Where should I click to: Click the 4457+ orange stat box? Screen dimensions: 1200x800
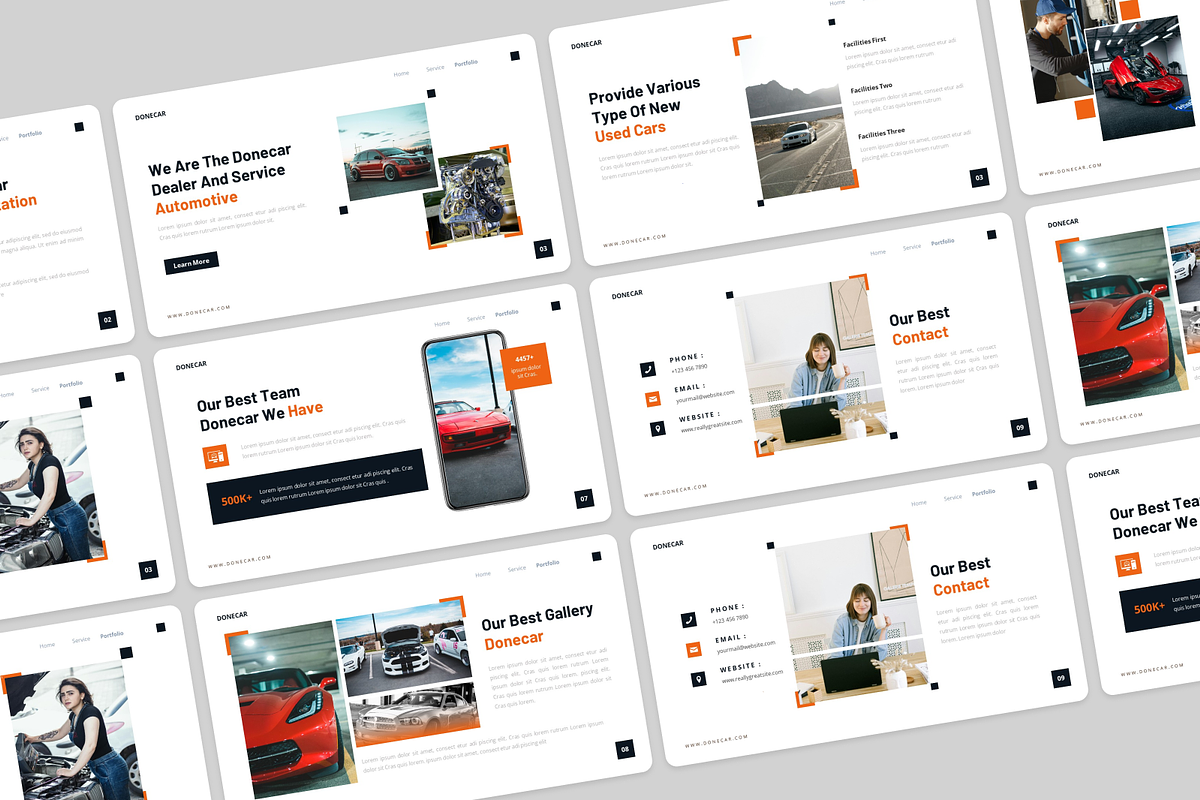526,366
